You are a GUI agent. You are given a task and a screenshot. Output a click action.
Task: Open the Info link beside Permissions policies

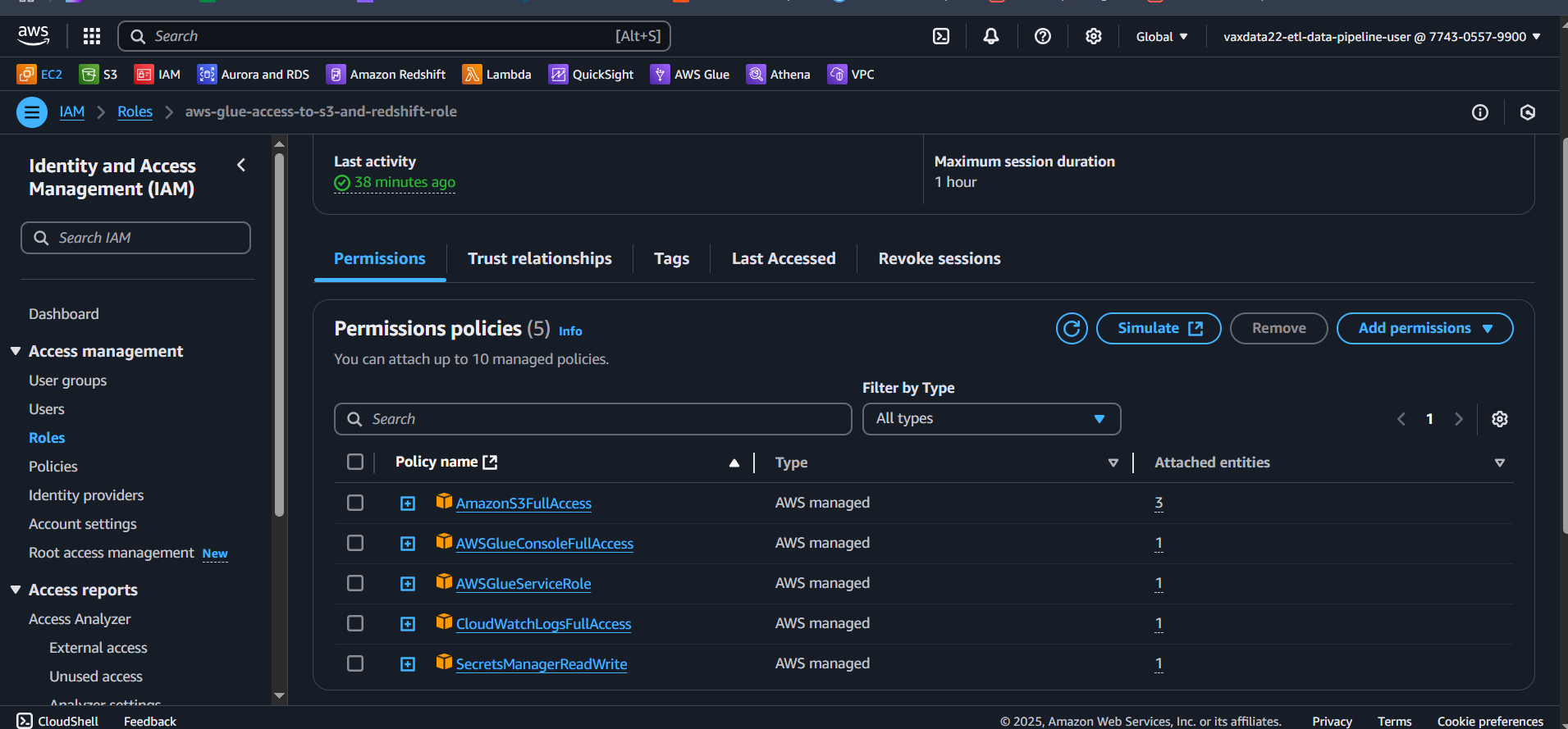coord(570,331)
